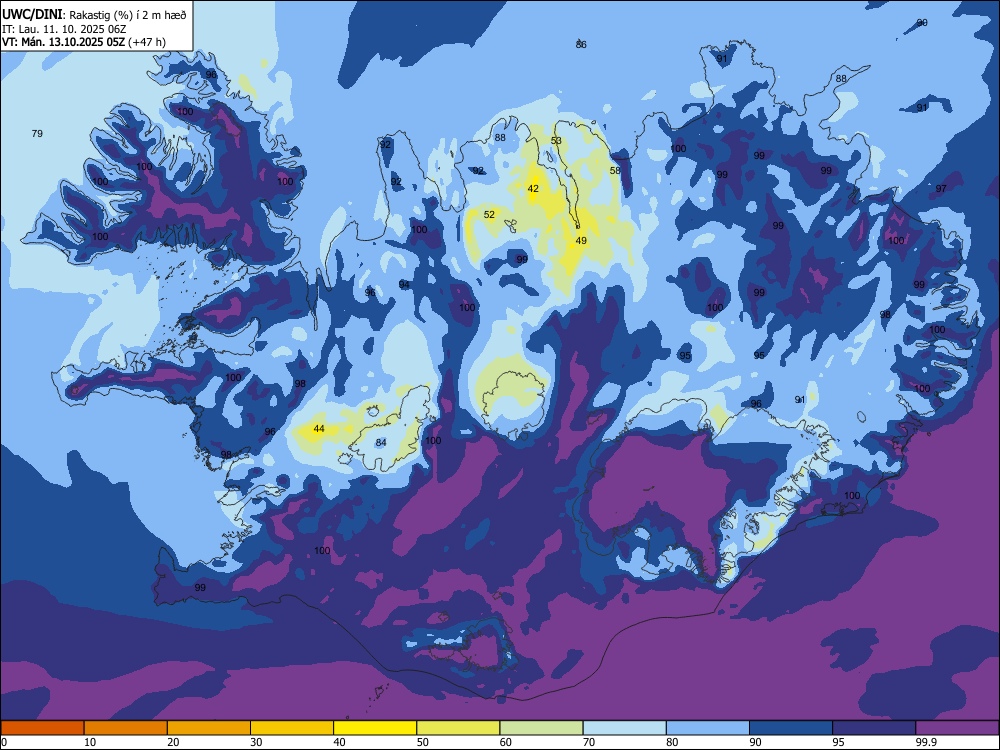Click the title text 'UWC/DINI: Rakastig (%) í 2 m hæð'
Viewport: 1000px width, 750px height.
94,14
